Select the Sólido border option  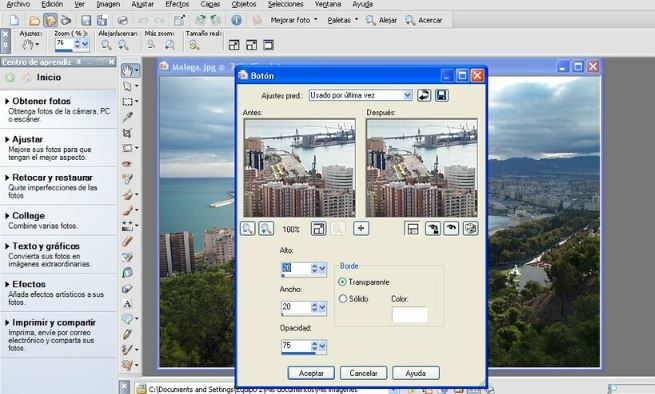(353, 299)
